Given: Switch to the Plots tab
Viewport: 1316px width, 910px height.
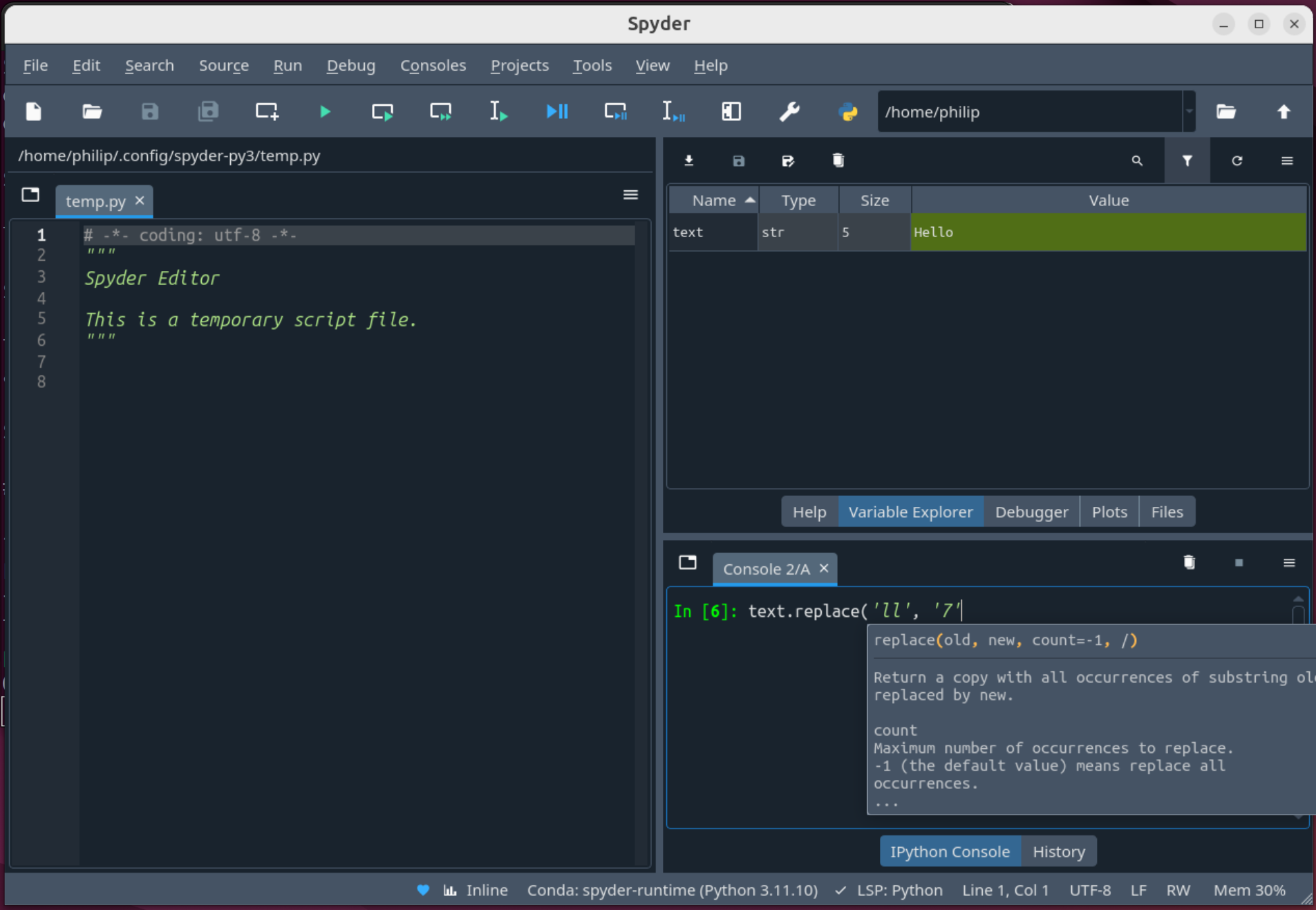Looking at the screenshot, I should (1109, 512).
